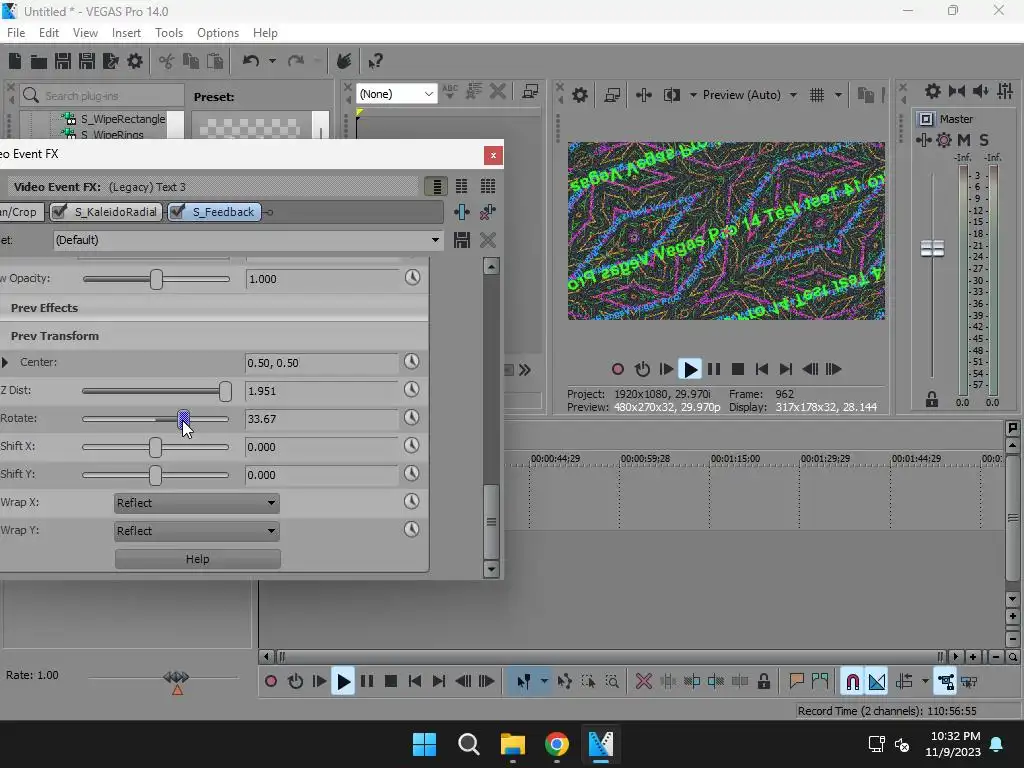Toggle split screen view icon in preview
Image resolution: width=1024 pixels, height=768 pixels.
671,95
